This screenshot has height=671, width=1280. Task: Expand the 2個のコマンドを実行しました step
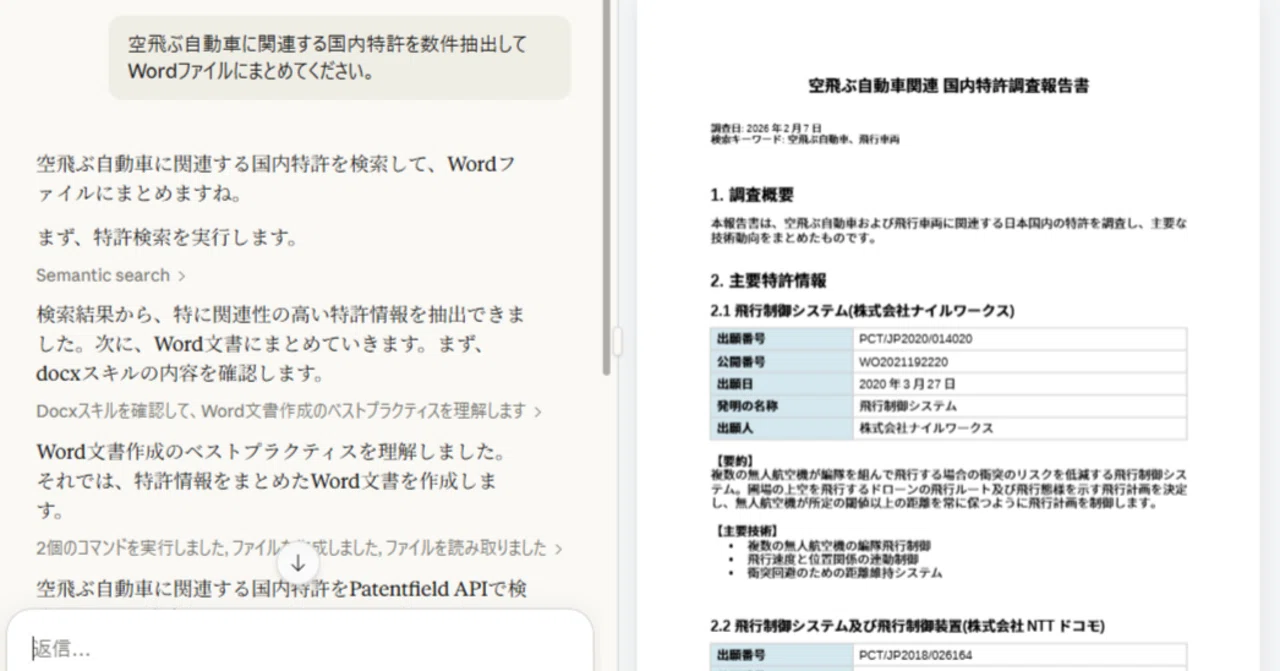click(299, 548)
